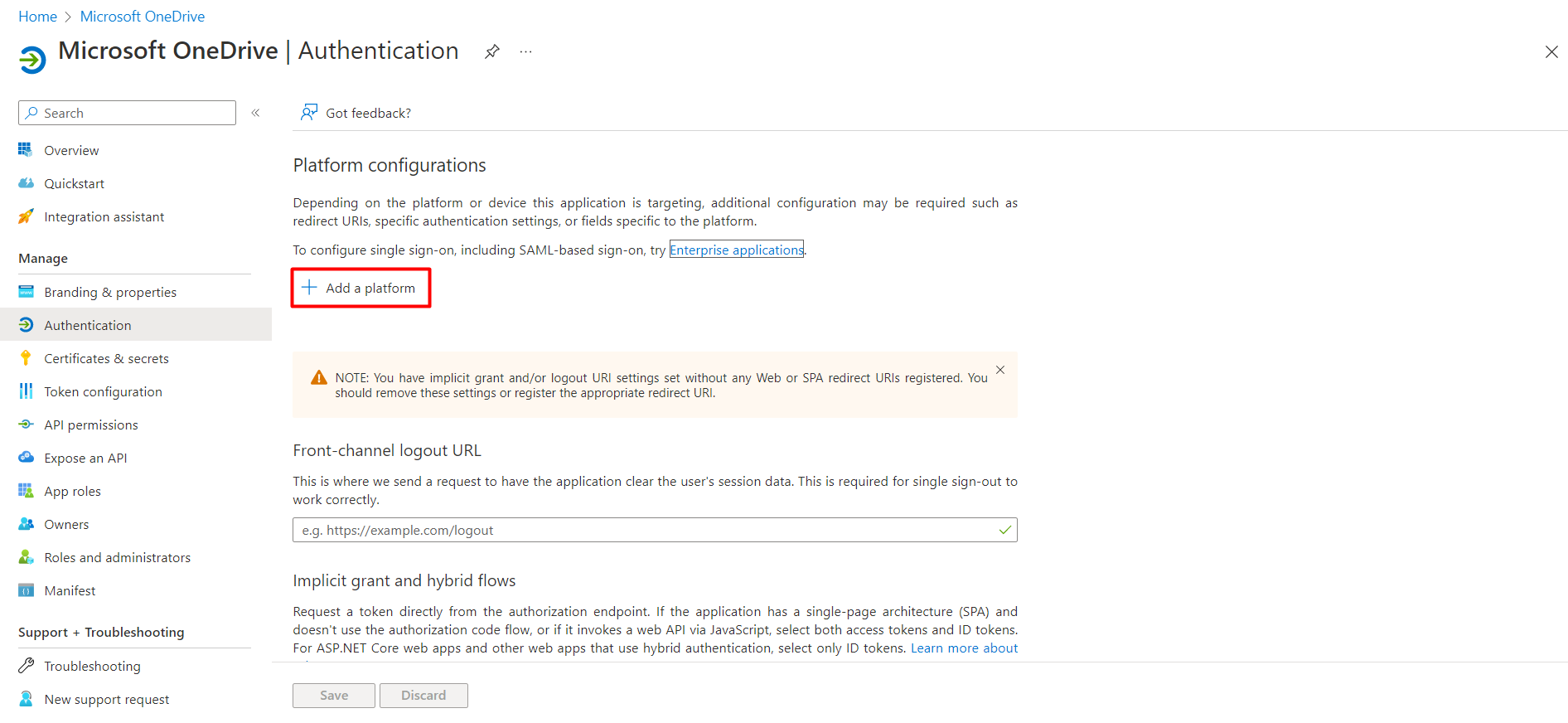This screenshot has height=723, width=1568.
Task: Open Certificates & secrets
Action: [107, 359]
